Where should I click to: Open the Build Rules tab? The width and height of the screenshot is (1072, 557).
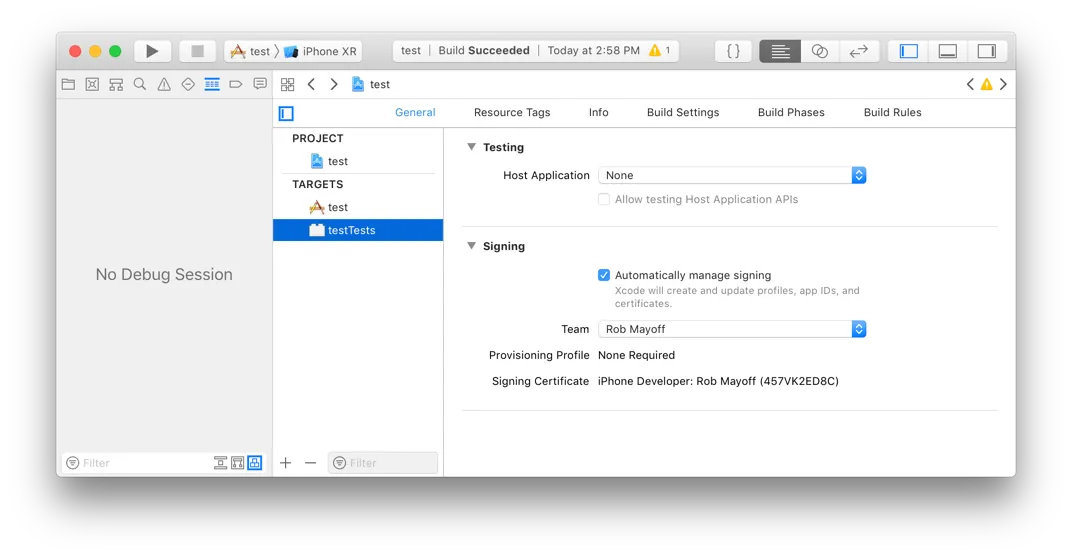[892, 112]
